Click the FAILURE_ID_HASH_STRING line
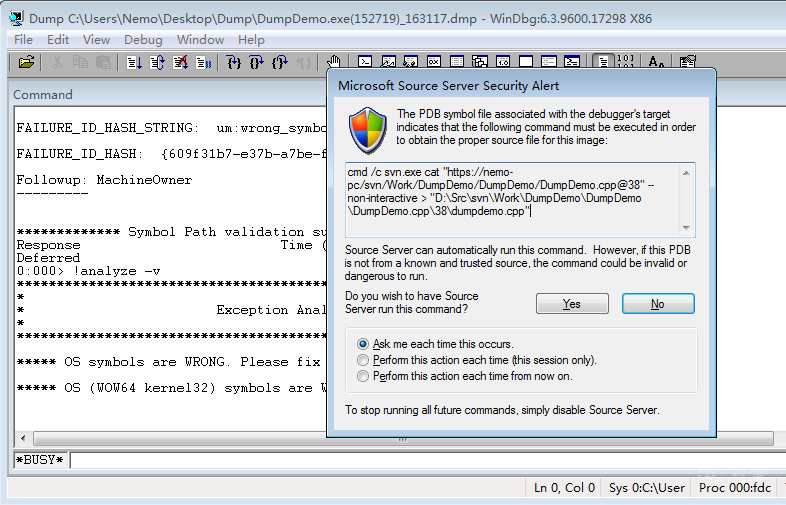786x505 pixels. pos(171,128)
